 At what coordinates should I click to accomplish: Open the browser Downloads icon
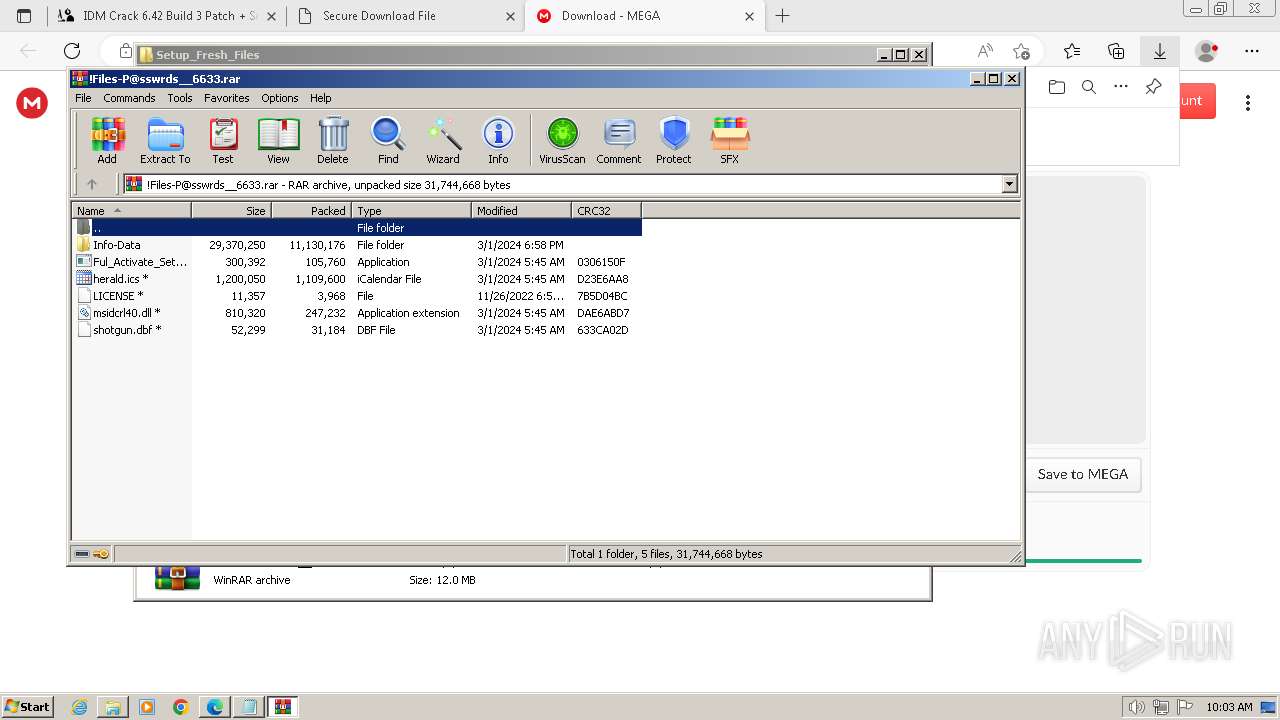pyautogui.click(x=1160, y=51)
